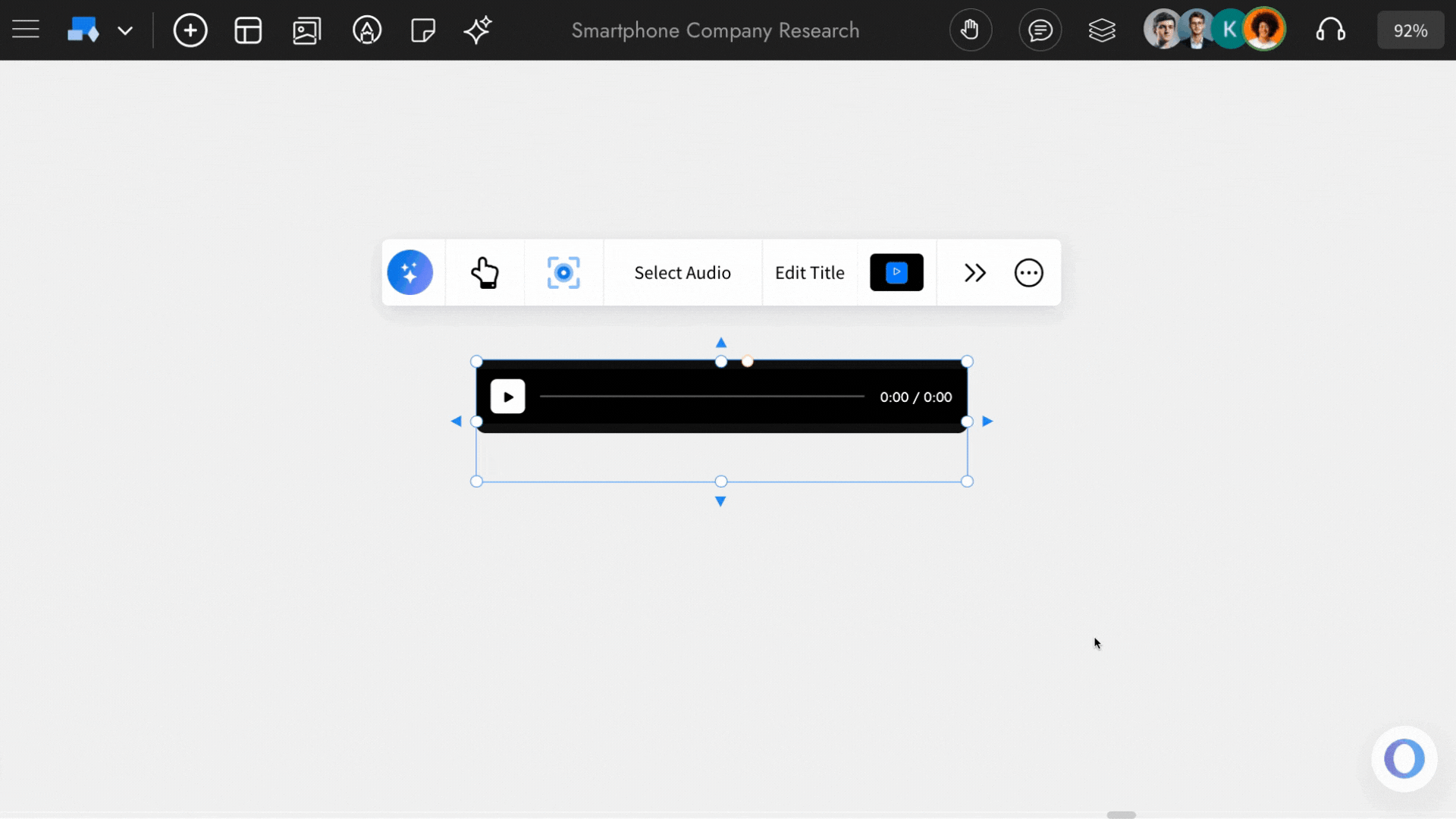Open the AI options in the context toolbar
Image resolution: width=1456 pixels, height=819 pixels.
pos(410,272)
